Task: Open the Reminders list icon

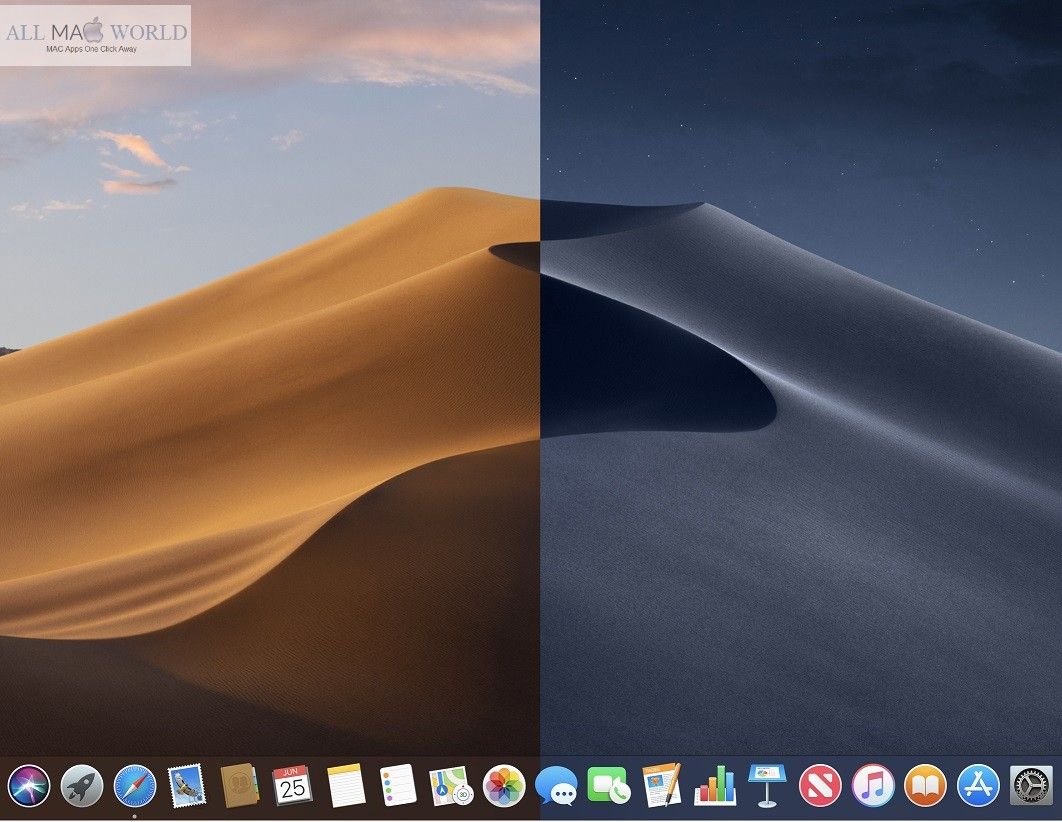Action: coord(398,785)
